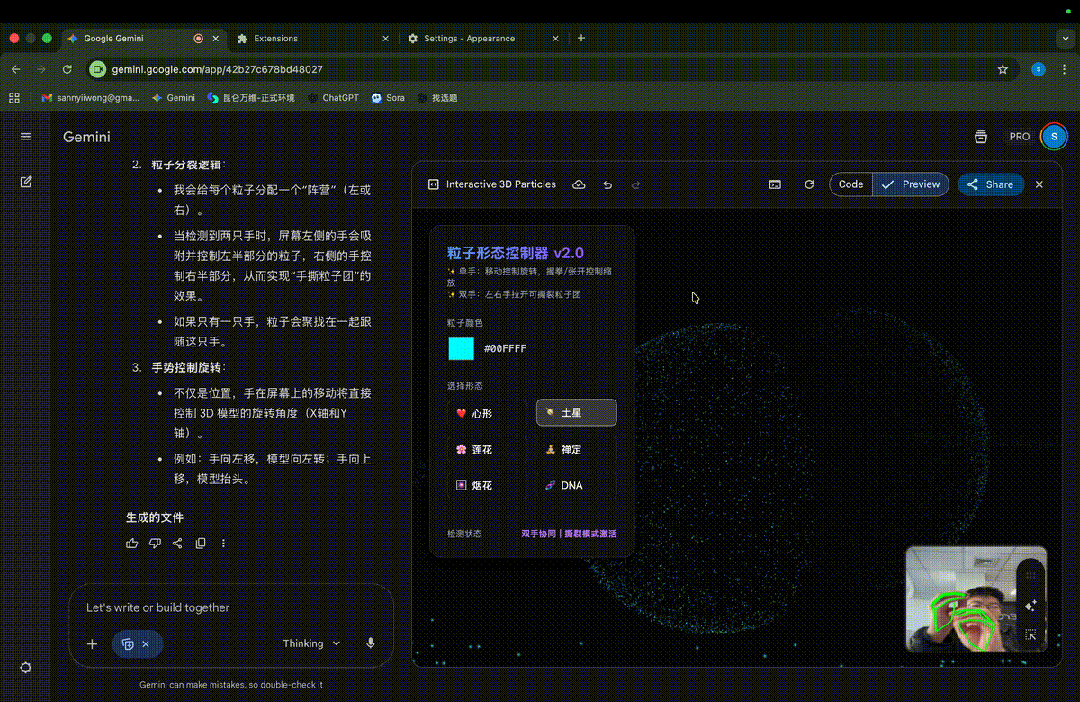
Task: Dislike the response with thumbs down
Action: tap(155, 543)
